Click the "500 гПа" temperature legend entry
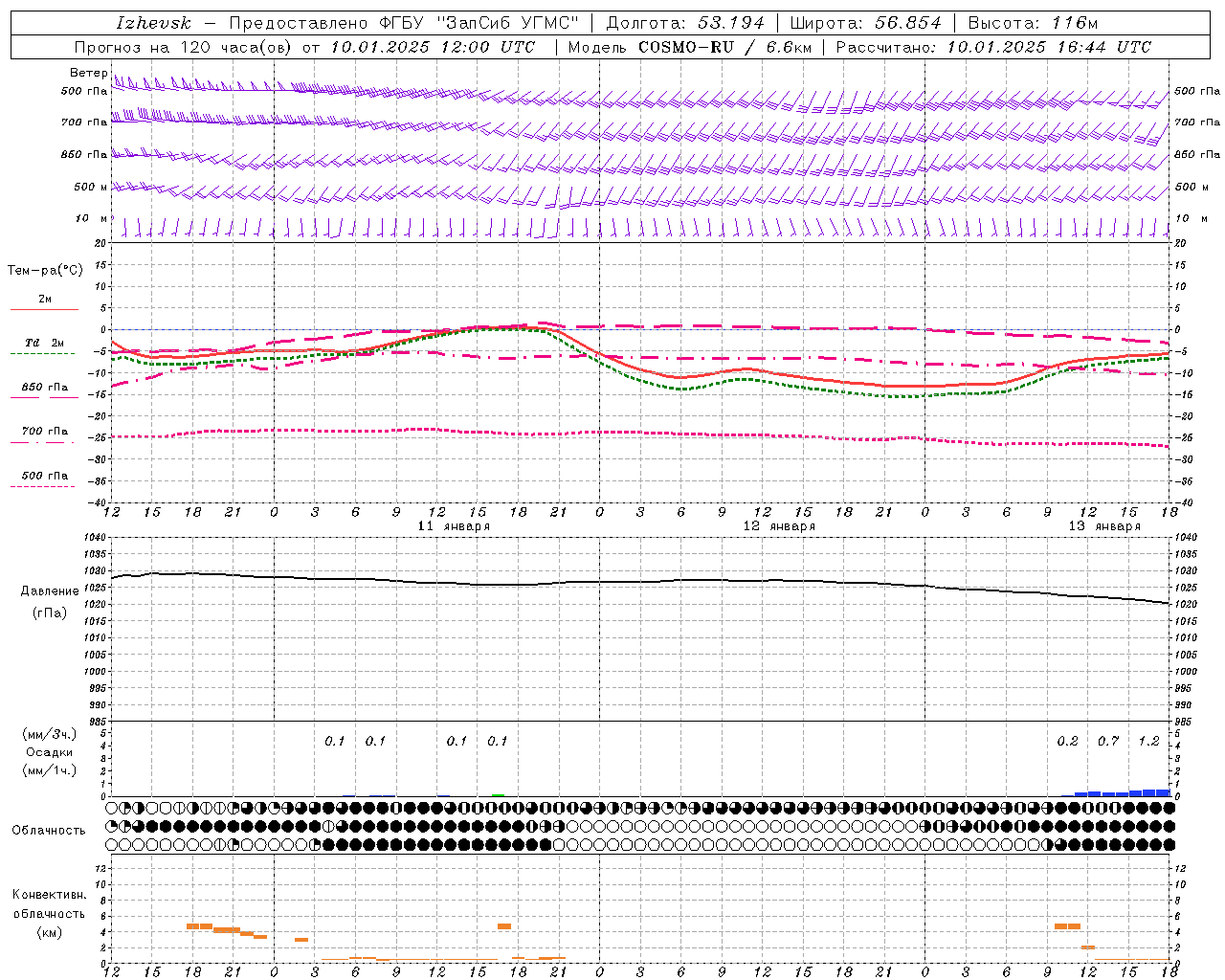Screen dimensions: 1225x980 (45, 476)
